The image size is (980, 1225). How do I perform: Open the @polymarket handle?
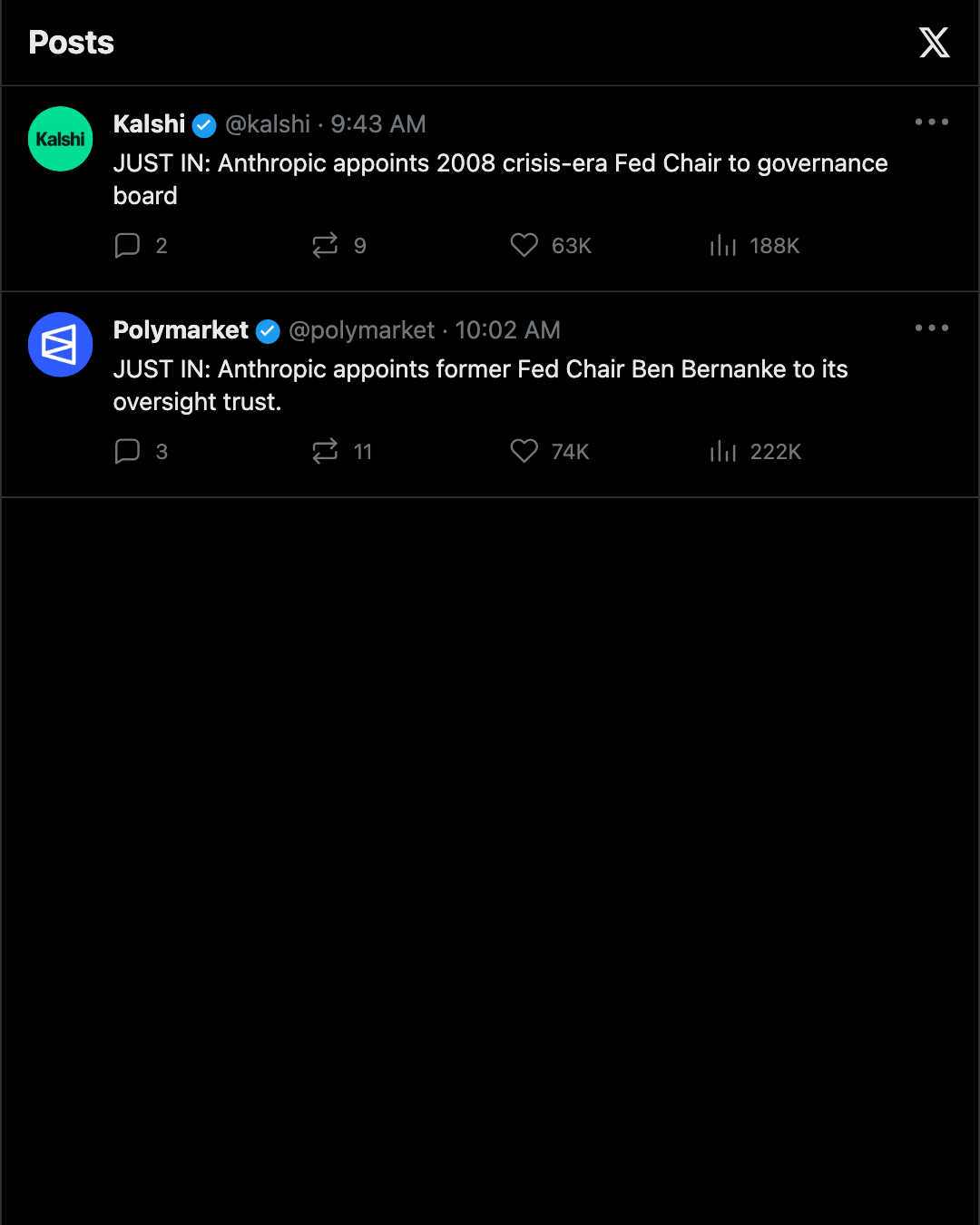(362, 330)
